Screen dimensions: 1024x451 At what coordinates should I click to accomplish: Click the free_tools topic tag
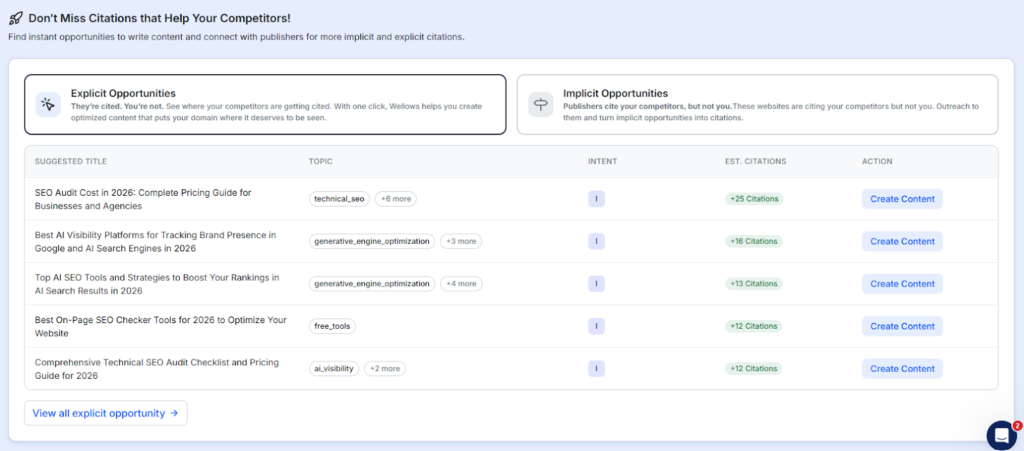pos(333,326)
